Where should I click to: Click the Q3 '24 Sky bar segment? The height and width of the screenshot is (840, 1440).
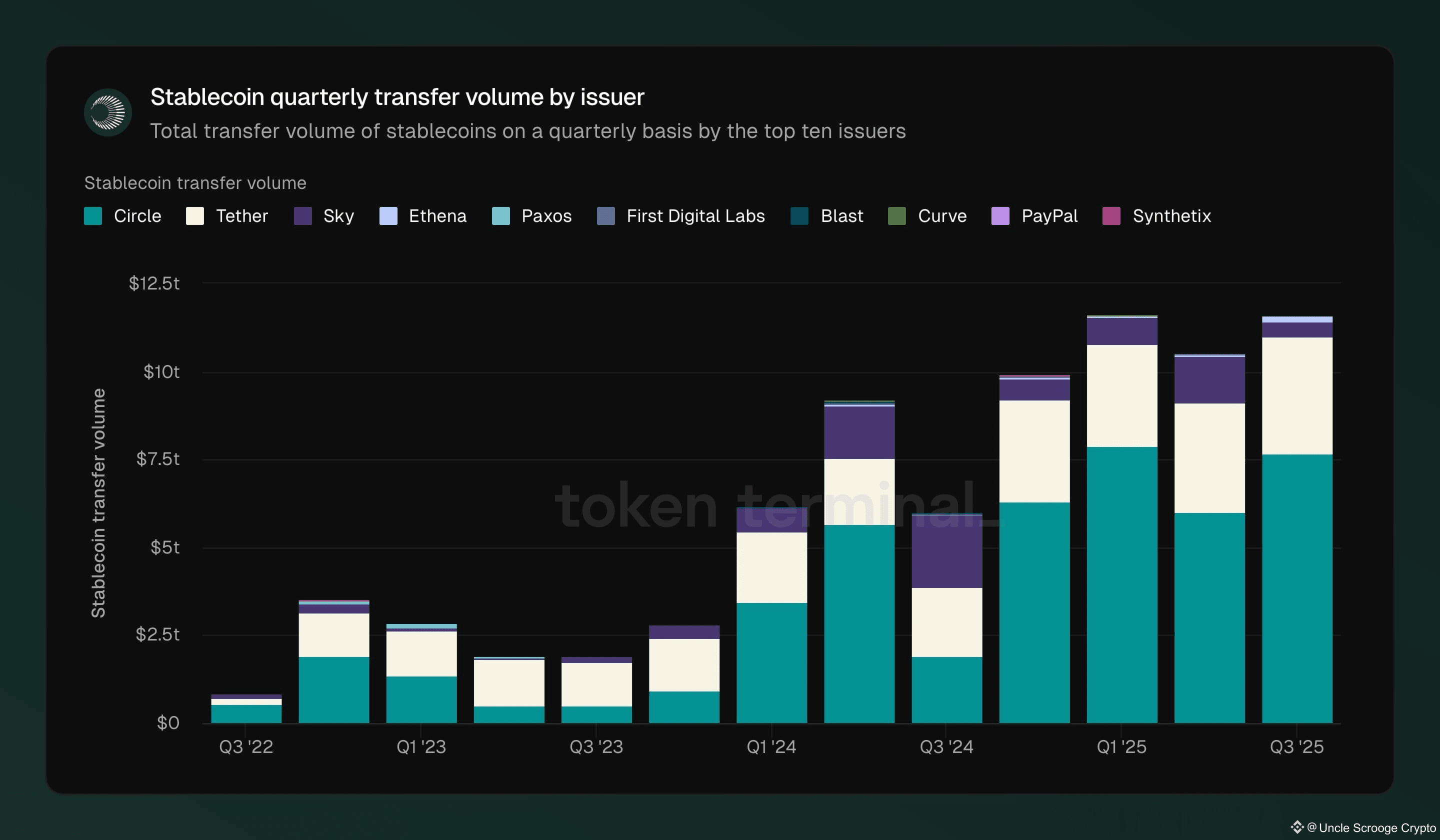(x=946, y=551)
